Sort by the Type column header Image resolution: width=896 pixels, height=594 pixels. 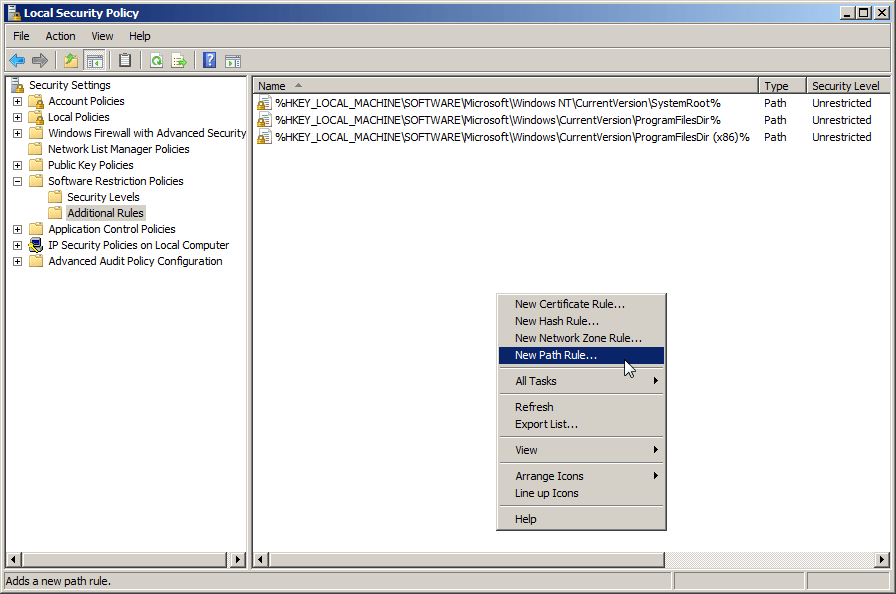(782, 86)
